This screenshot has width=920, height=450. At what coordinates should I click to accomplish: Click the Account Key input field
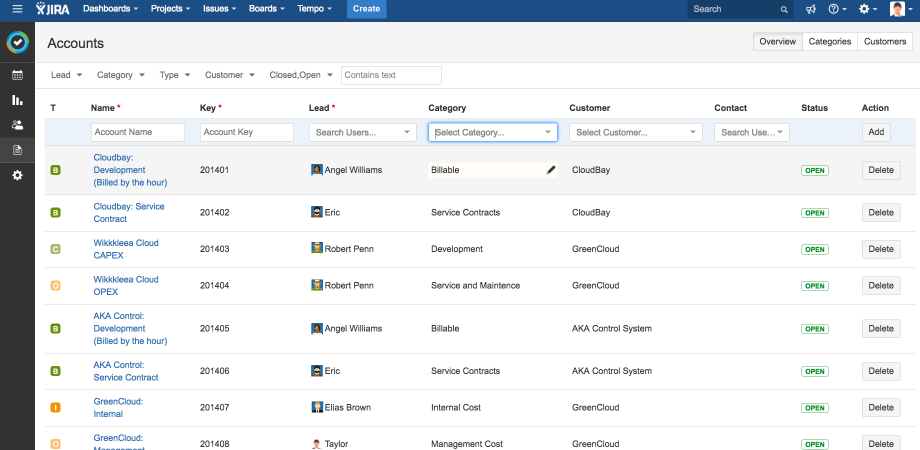pos(246,132)
